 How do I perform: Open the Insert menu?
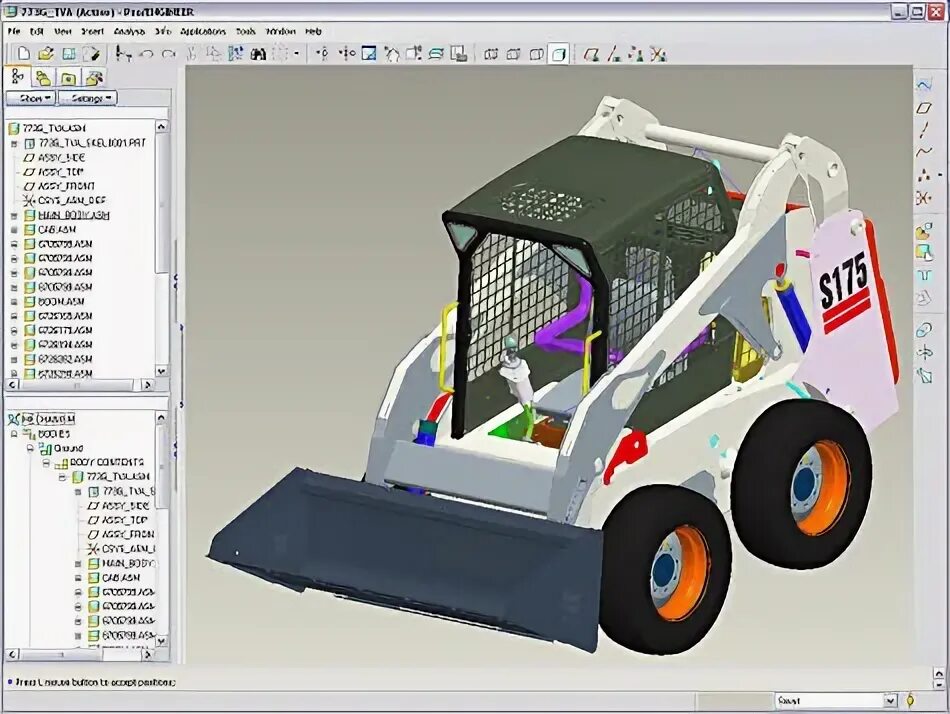click(x=93, y=32)
